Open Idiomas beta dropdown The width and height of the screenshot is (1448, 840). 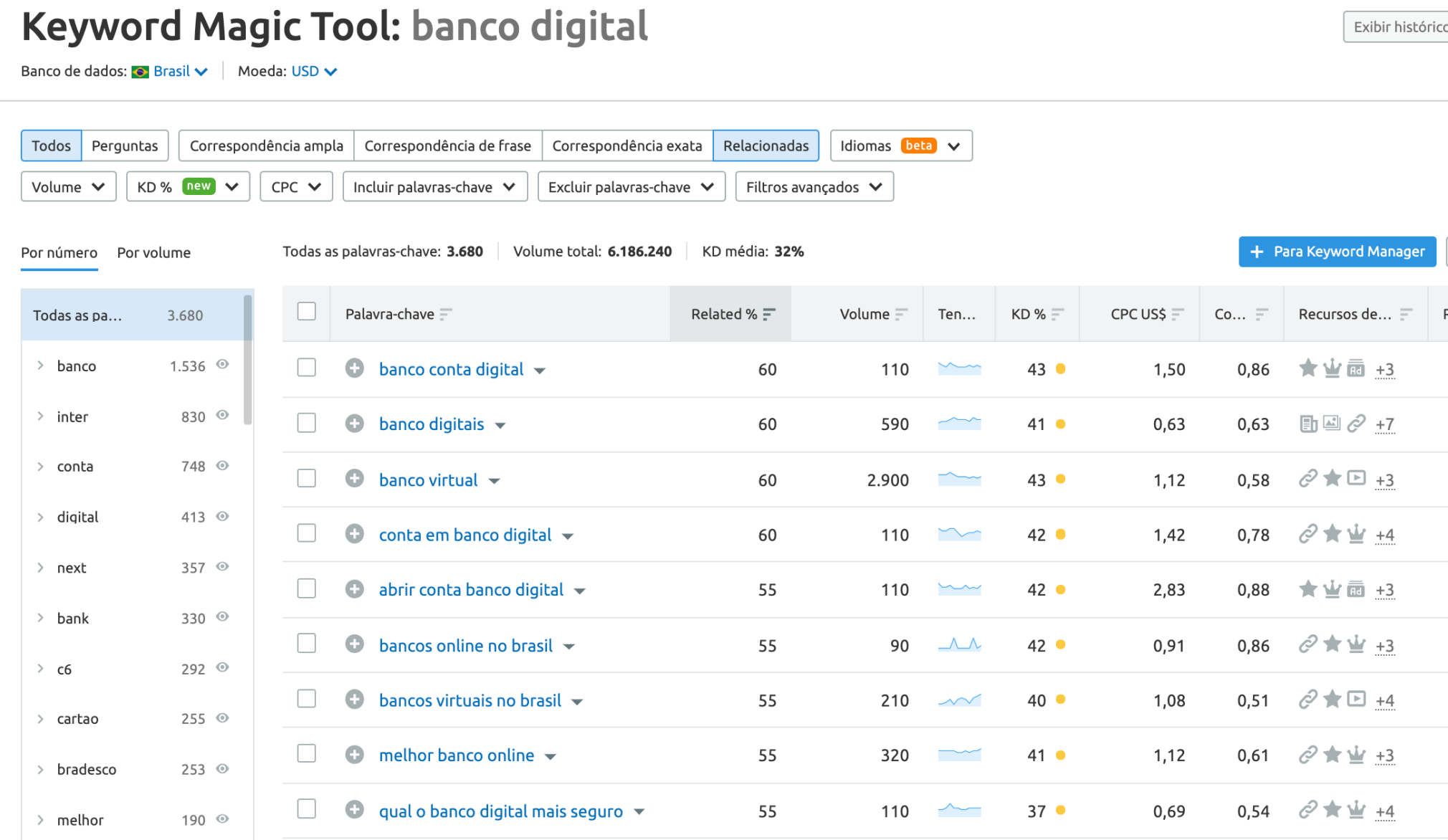click(901, 145)
